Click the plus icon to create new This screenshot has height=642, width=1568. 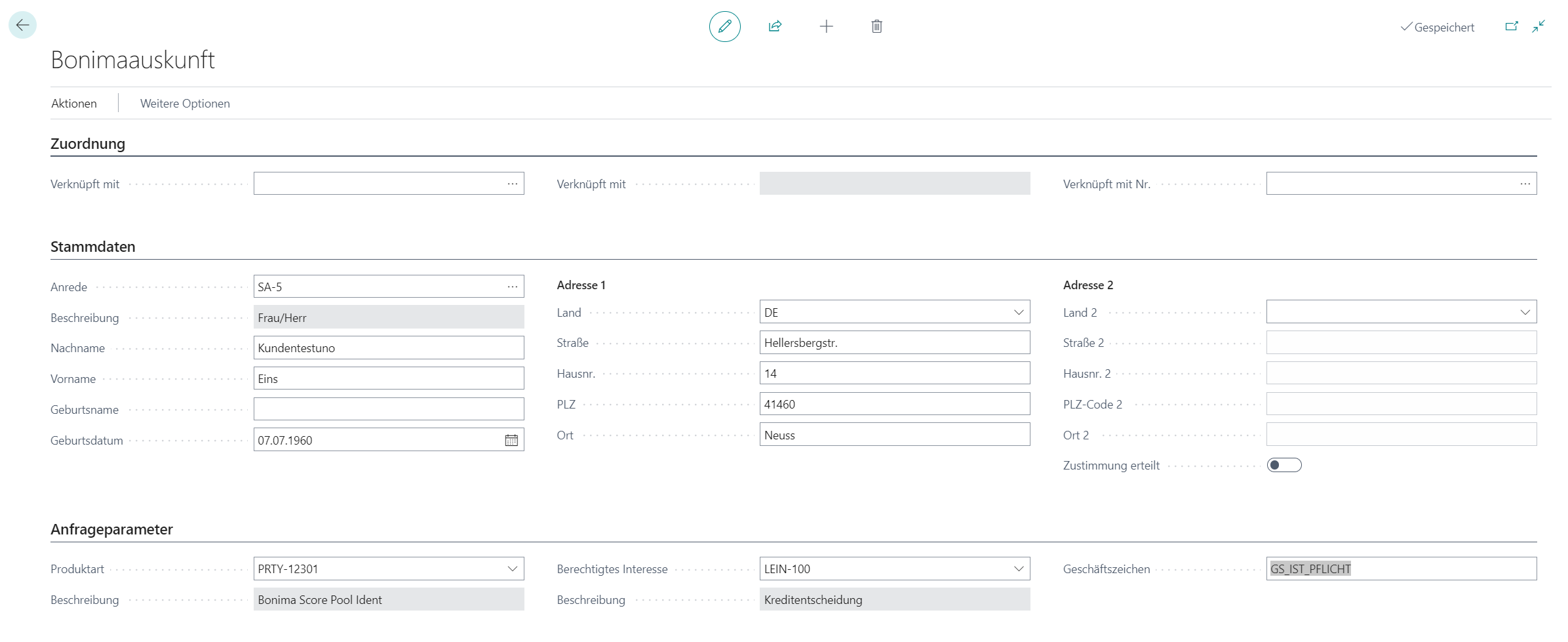(x=826, y=26)
